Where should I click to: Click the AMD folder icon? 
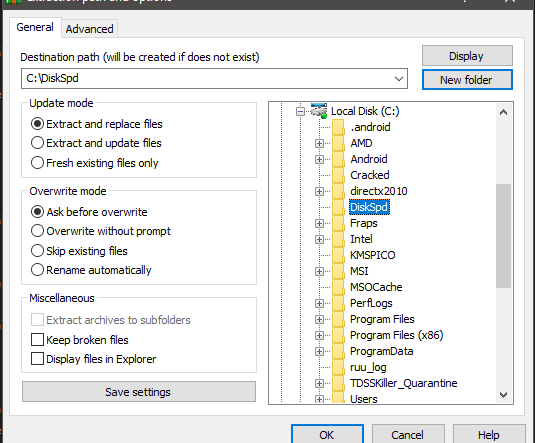(x=338, y=143)
